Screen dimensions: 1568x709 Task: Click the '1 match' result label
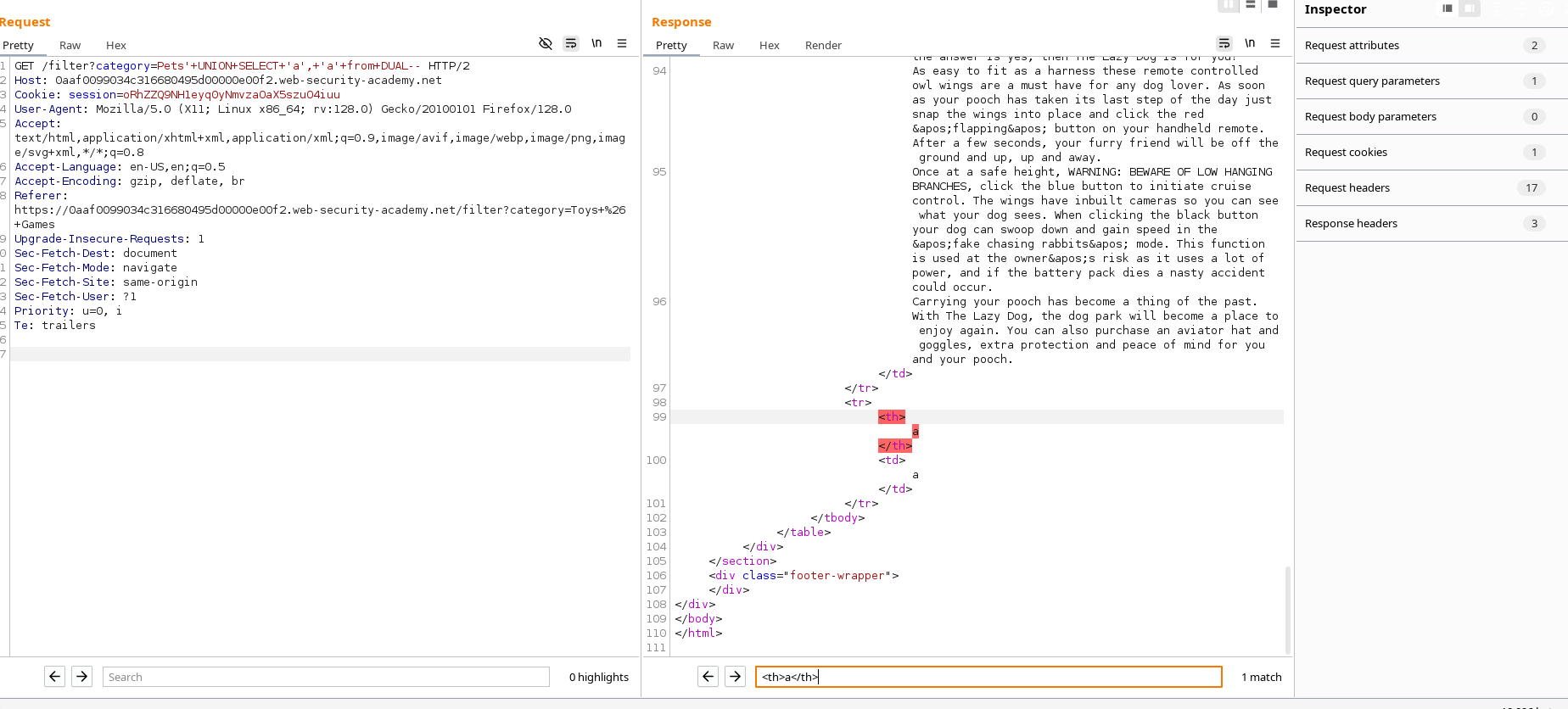point(1261,677)
